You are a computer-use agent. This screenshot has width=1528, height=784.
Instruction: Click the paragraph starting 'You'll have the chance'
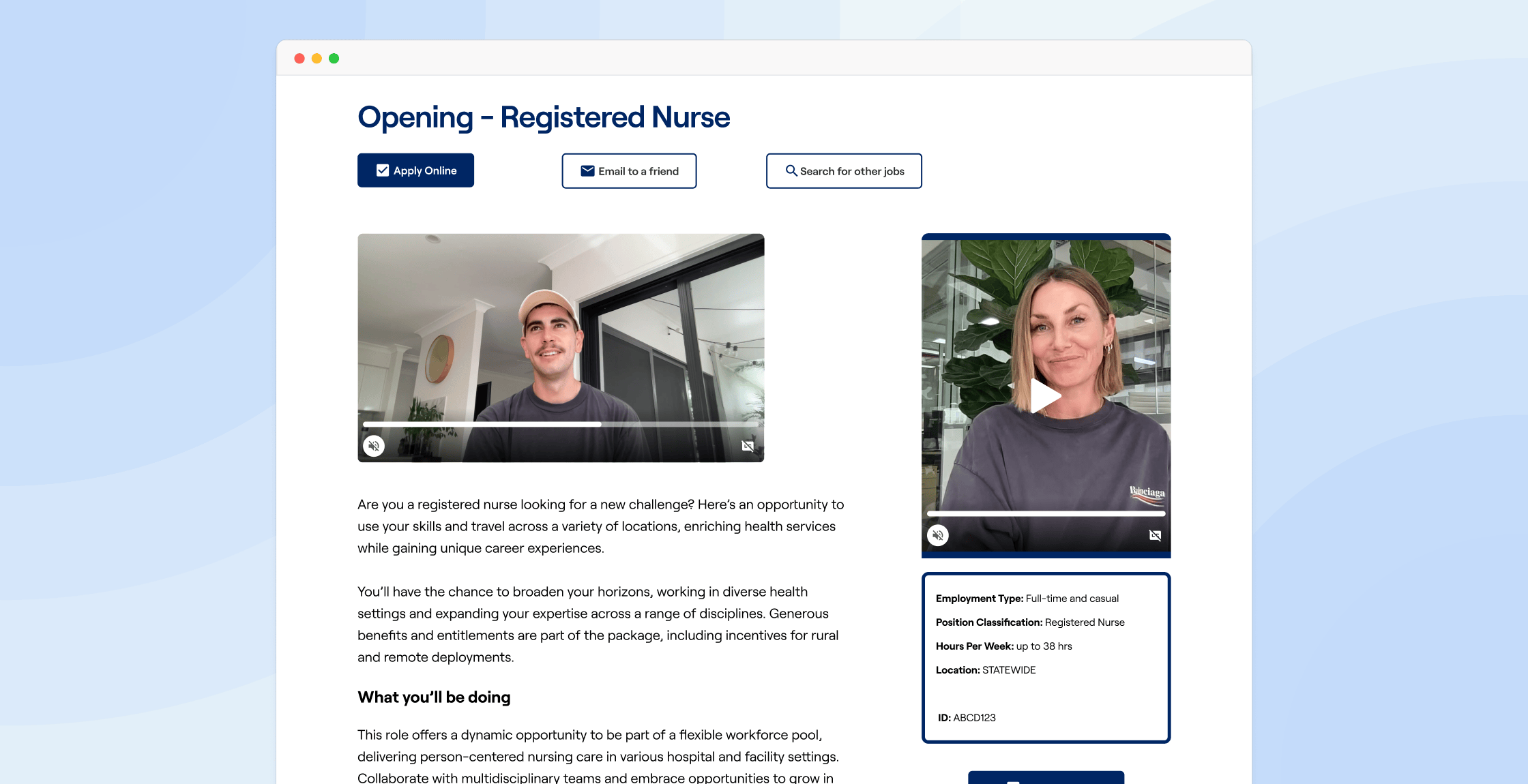[x=598, y=624]
